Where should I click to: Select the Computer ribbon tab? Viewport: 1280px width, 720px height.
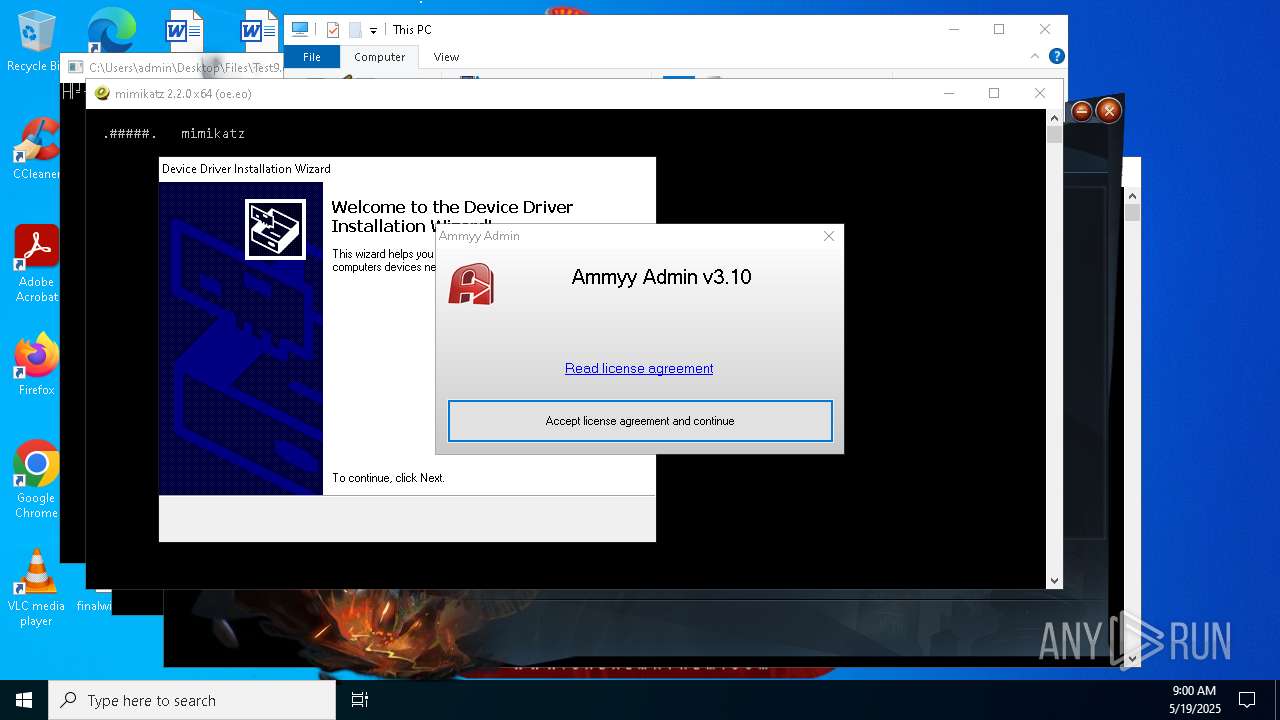click(x=379, y=57)
